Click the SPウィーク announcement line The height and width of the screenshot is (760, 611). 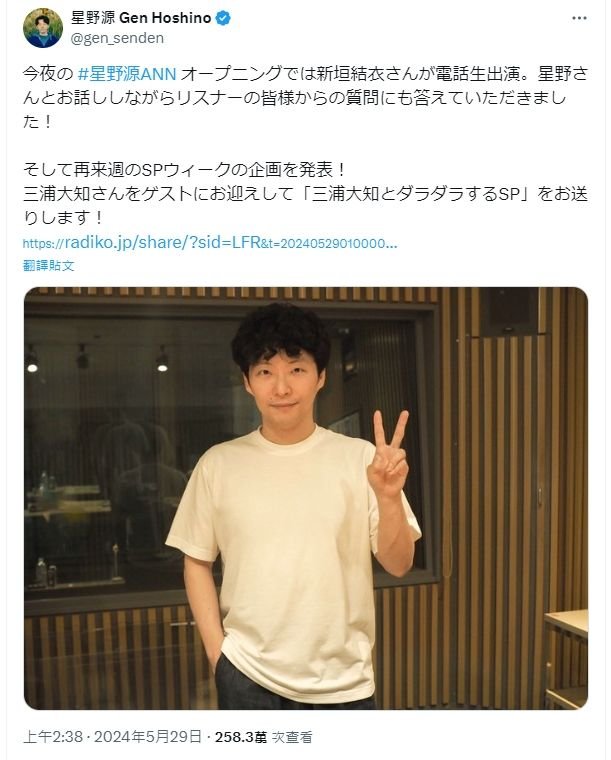[185, 170]
